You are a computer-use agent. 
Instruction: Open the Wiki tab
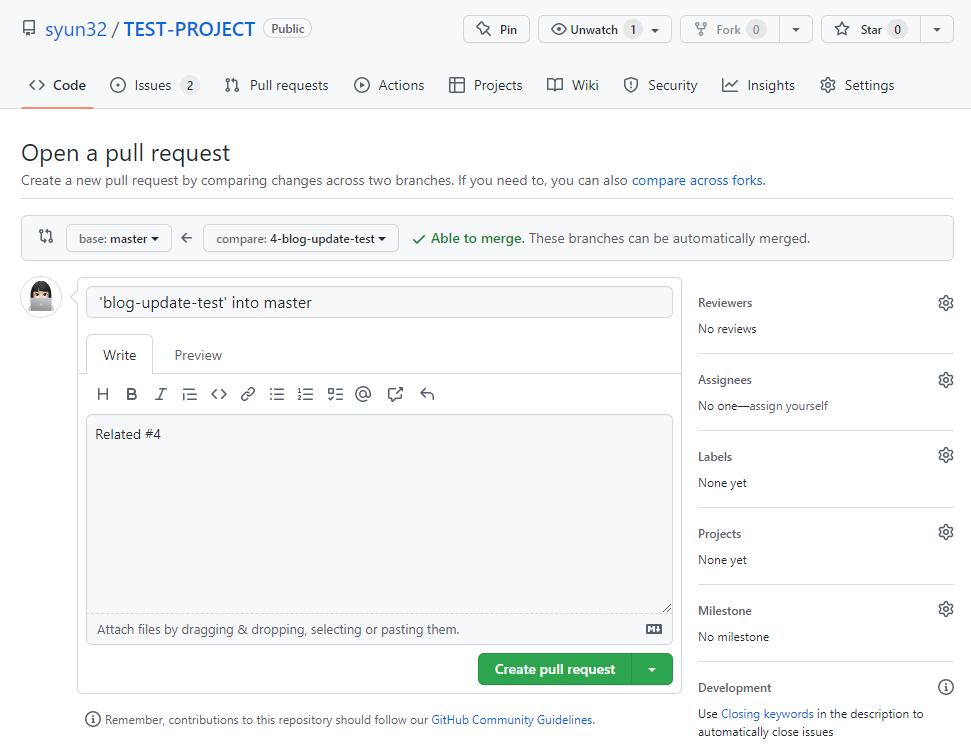pyautogui.click(x=573, y=85)
